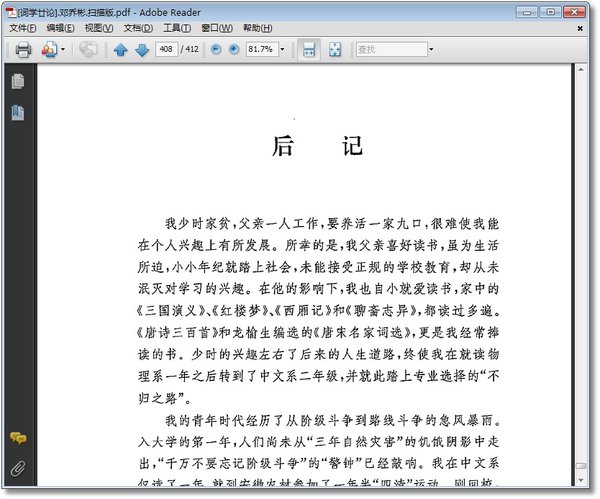600x499 pixels.
Task: Click the greyed comment bubbles icon
Action: [88, 49]
